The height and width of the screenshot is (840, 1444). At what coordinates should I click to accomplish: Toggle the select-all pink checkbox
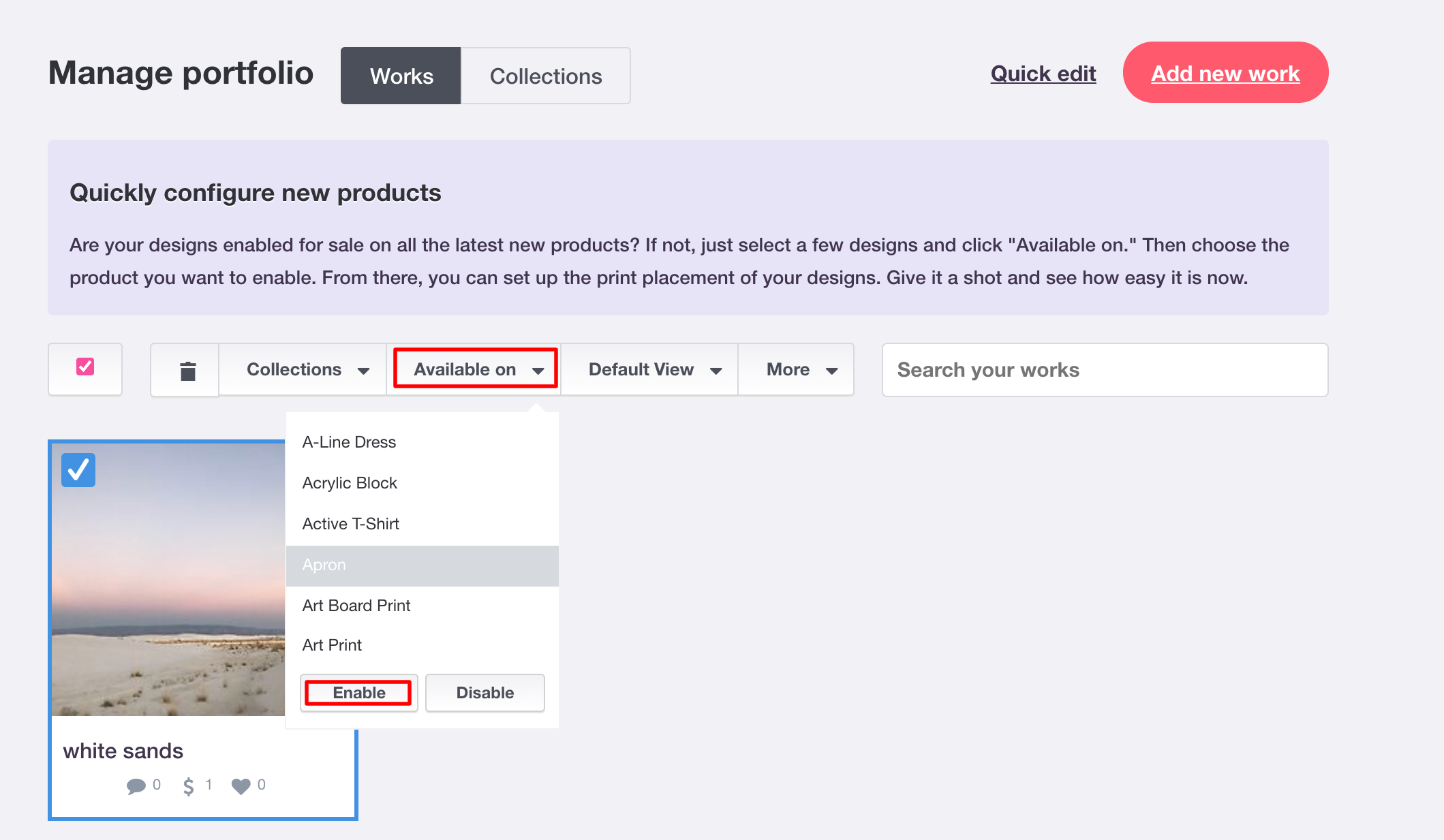pyautogui.click(x=85, y=367)
